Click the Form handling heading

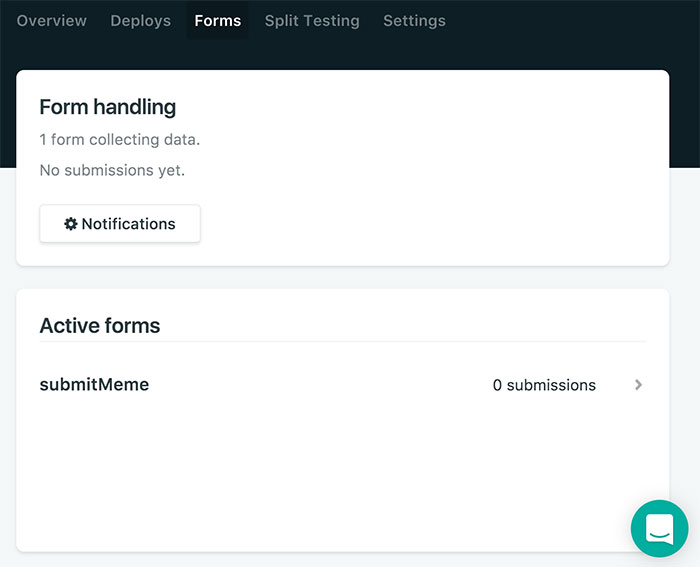[107, 107]
